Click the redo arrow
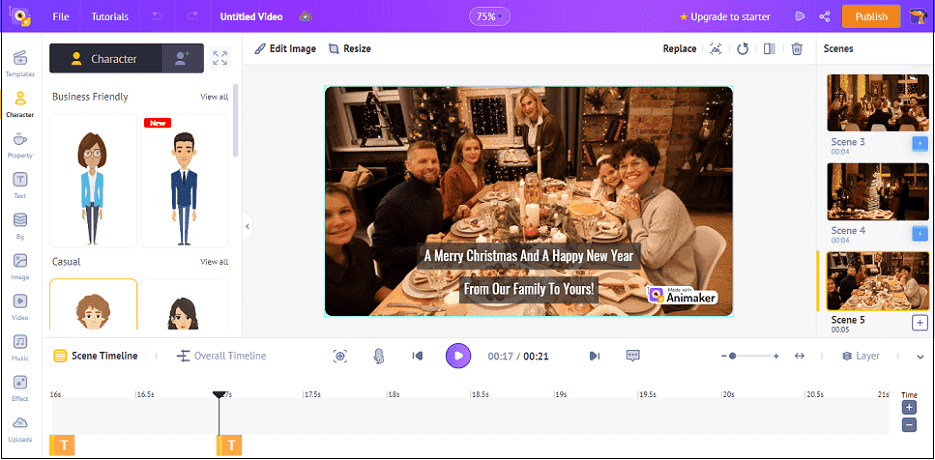 tap(191, 17)
